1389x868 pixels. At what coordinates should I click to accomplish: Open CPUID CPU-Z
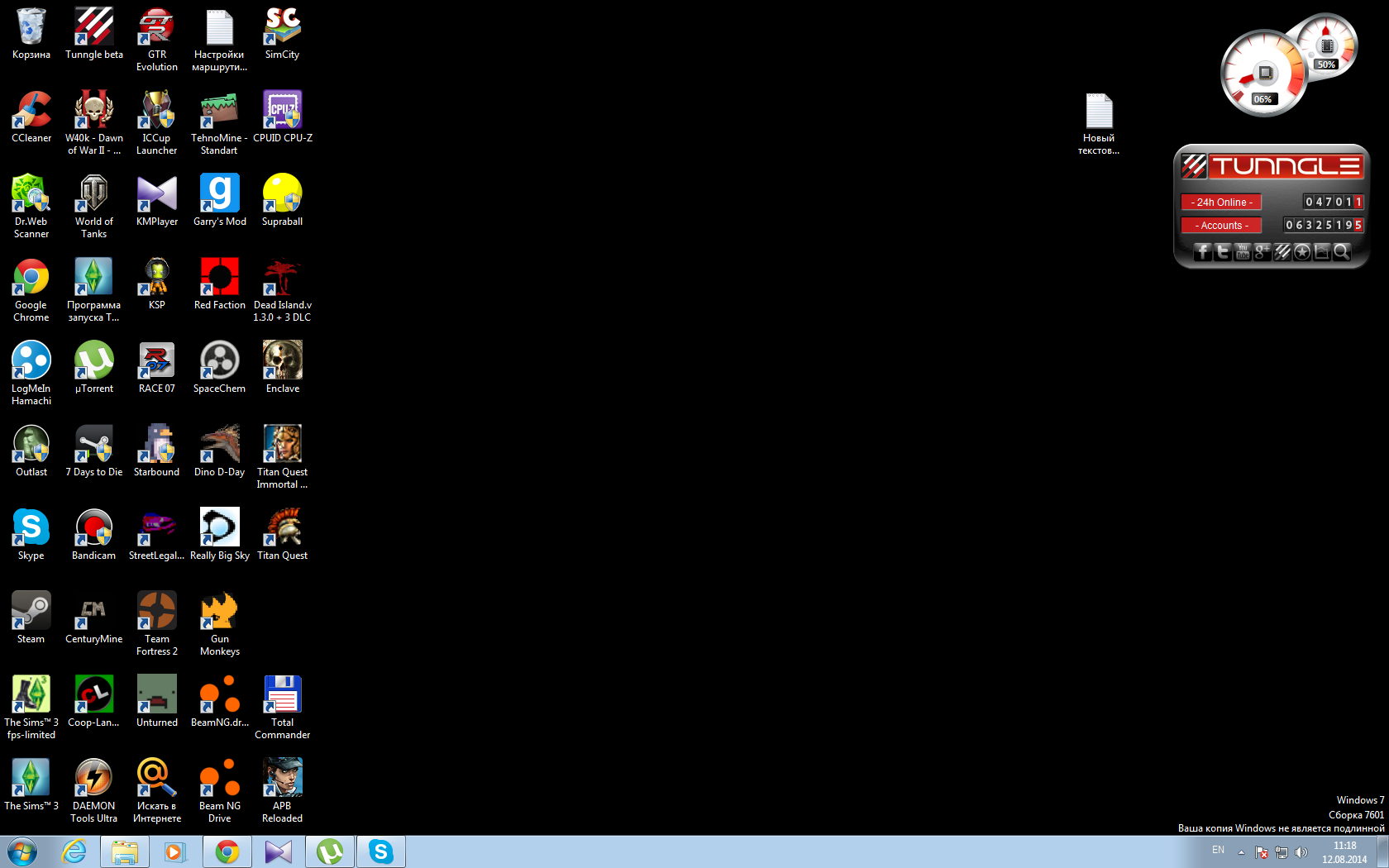[x=283, y=117]
